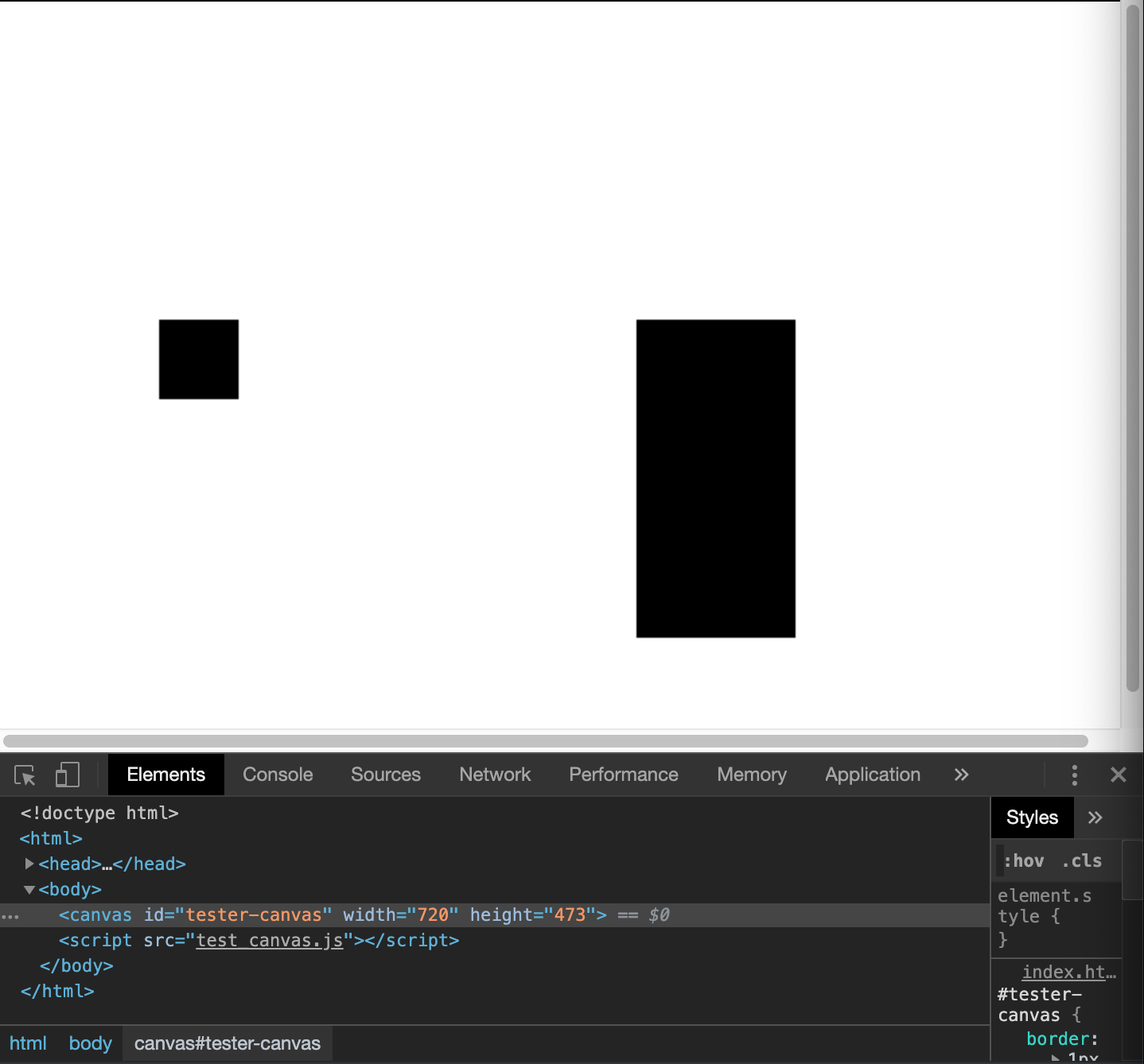Open the Memory tab
This screenshot has width=1144, height=1064.
point(752,775)
